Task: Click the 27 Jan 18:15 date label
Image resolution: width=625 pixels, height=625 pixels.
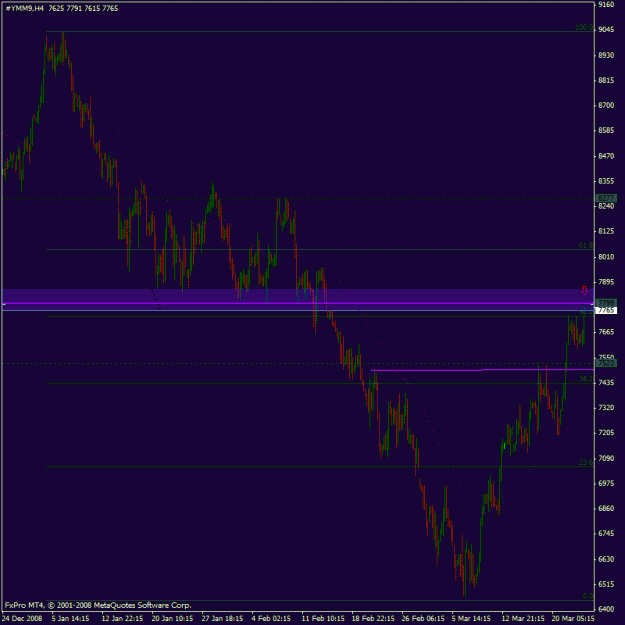Action: point(222,619)
